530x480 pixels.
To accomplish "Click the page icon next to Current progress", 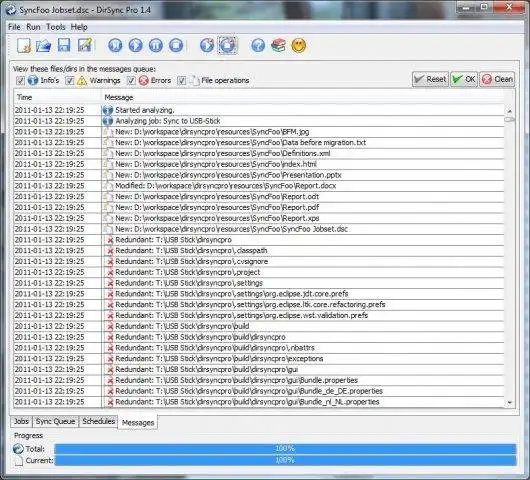I will (19, 460).
